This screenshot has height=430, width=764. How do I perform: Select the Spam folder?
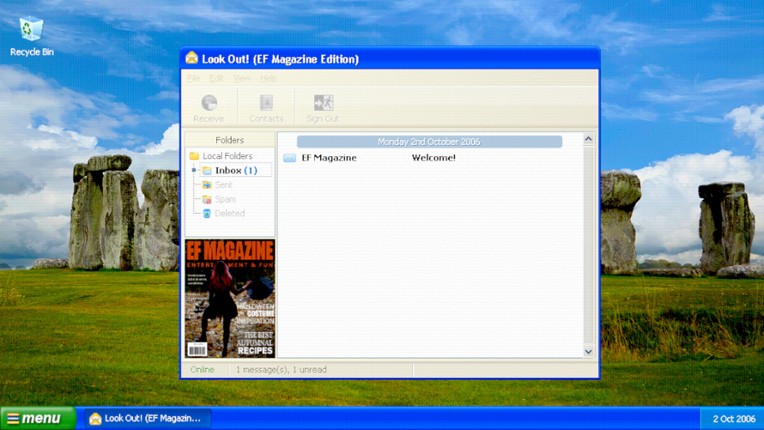coord(225,199)
